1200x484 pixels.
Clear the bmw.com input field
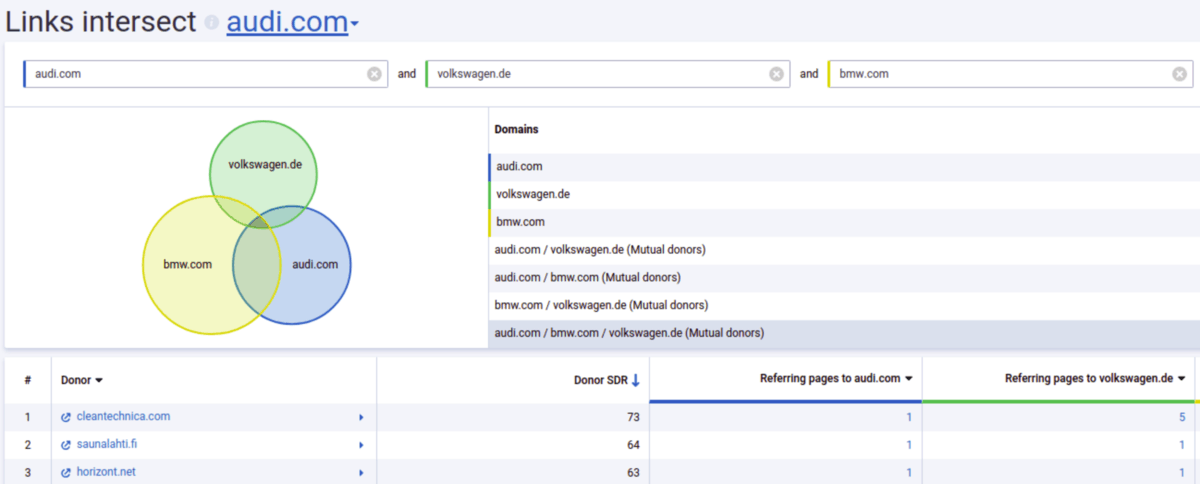tap(1179, 74)
